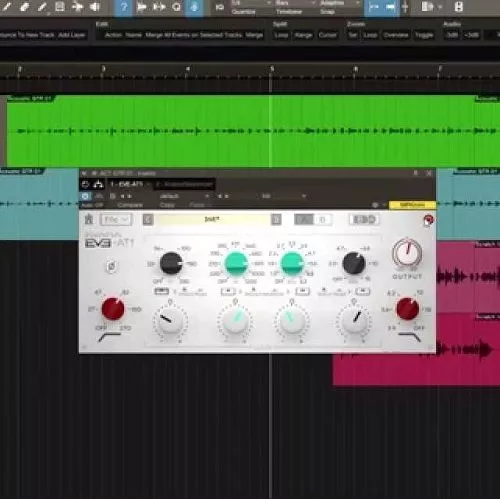Click the sidechain field in plugin header
This screenshot has height=499, width=500.
[x=184, y=184]
